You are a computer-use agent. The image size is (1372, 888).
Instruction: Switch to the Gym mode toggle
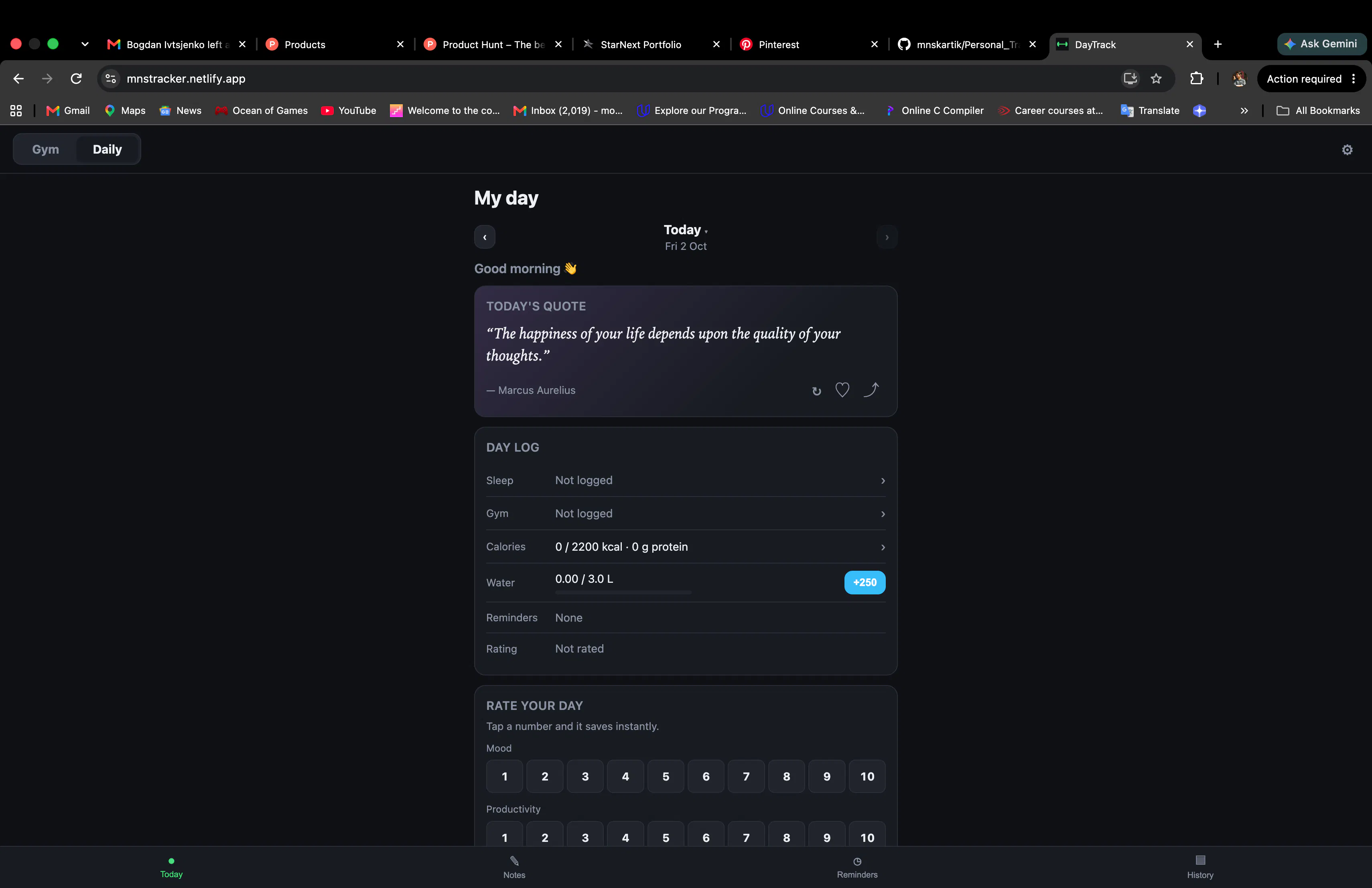tap(46, 149)
